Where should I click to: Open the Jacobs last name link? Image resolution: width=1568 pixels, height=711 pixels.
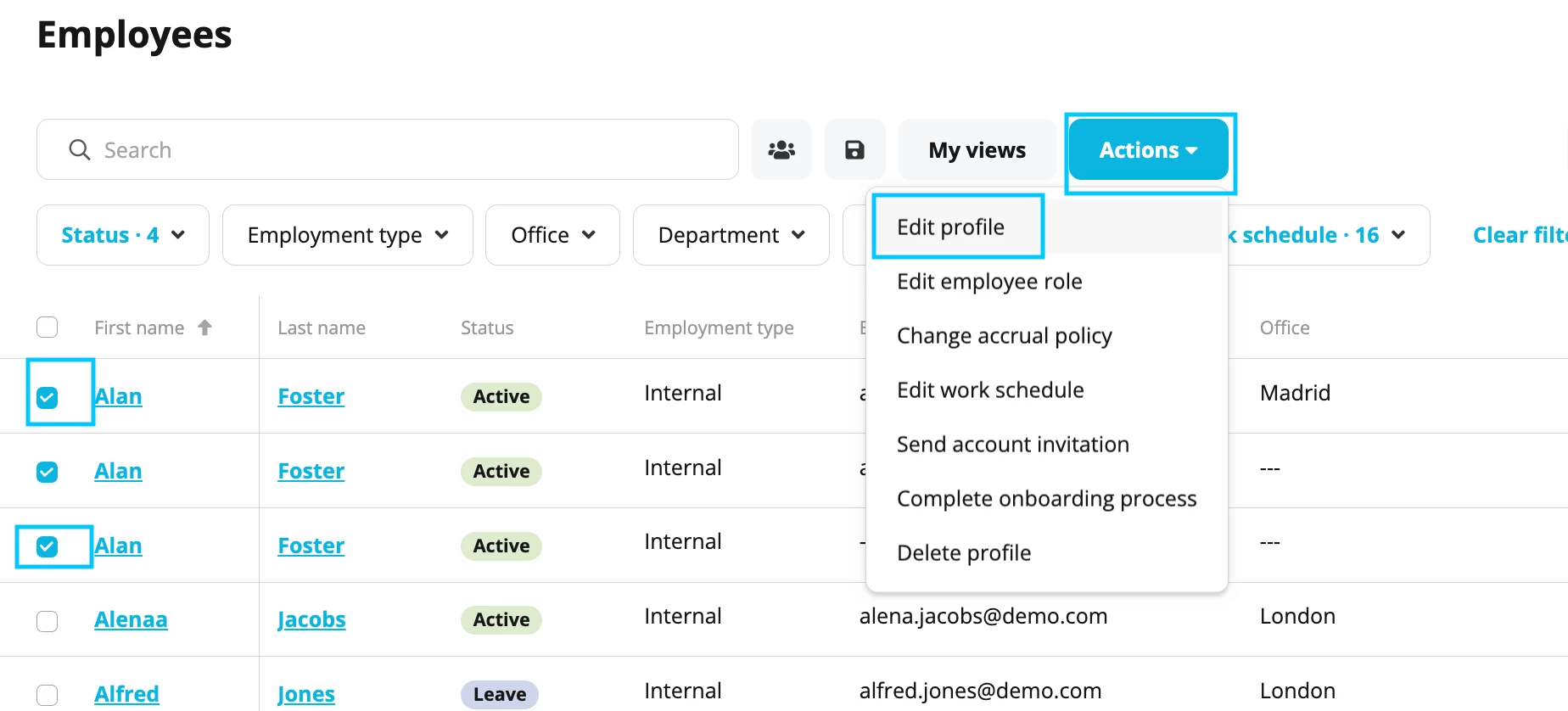pos(311,620)
